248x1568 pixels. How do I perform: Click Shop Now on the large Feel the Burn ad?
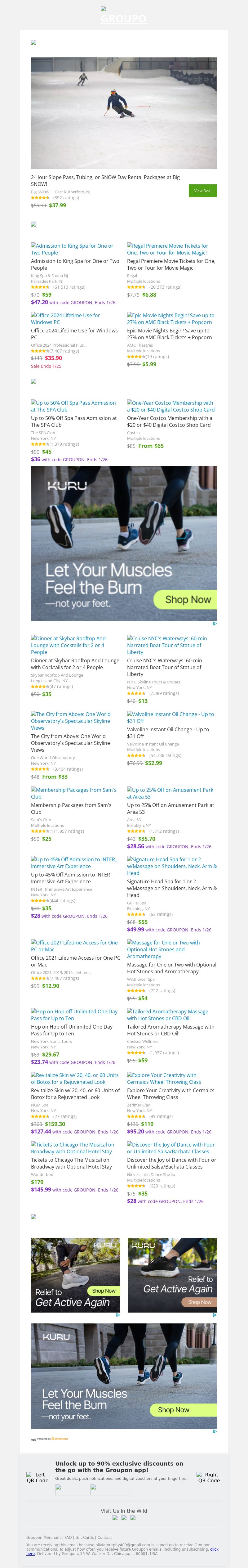(x=188, y=600)
